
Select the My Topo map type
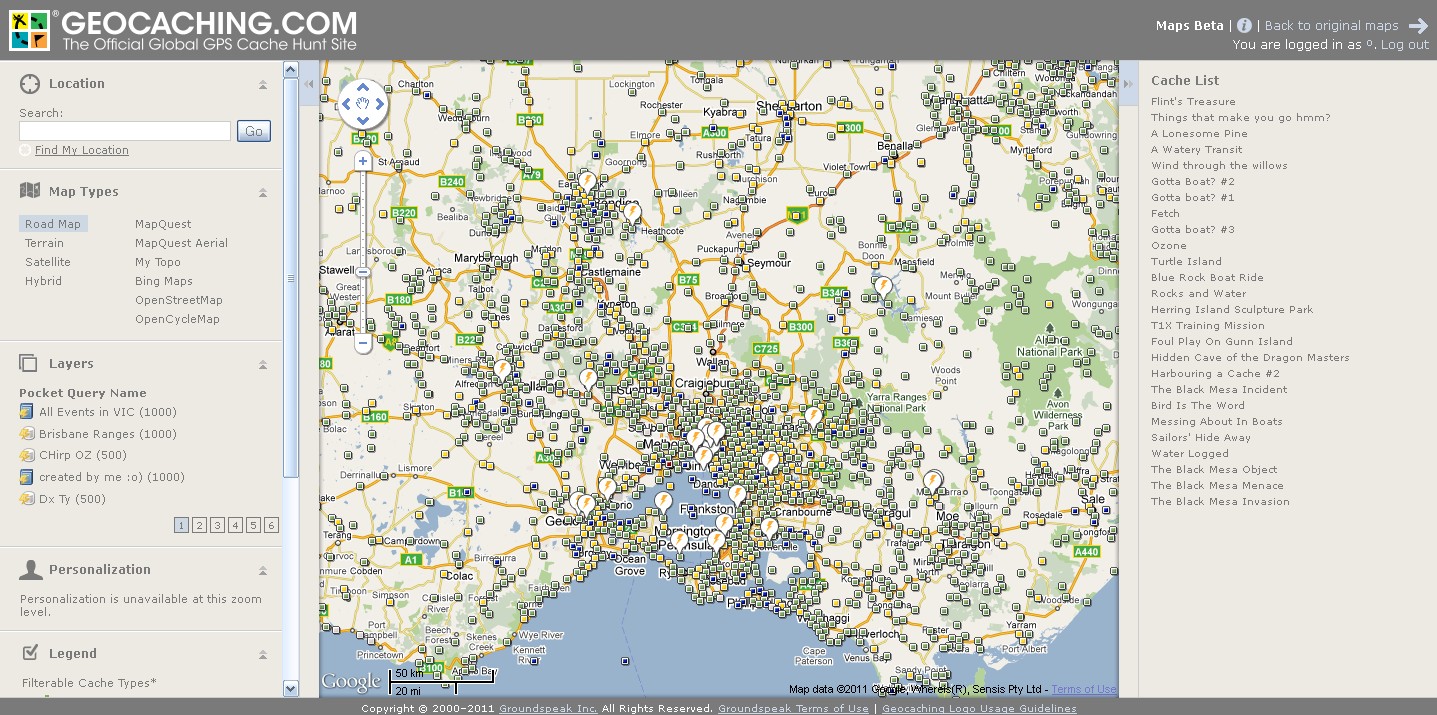point(158,262)
